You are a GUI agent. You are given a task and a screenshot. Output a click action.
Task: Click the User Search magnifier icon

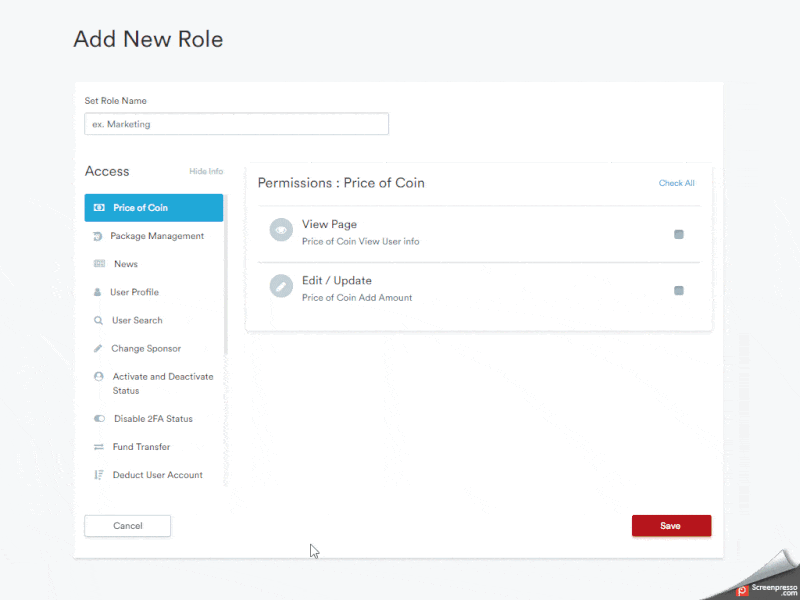click(98, 320)
